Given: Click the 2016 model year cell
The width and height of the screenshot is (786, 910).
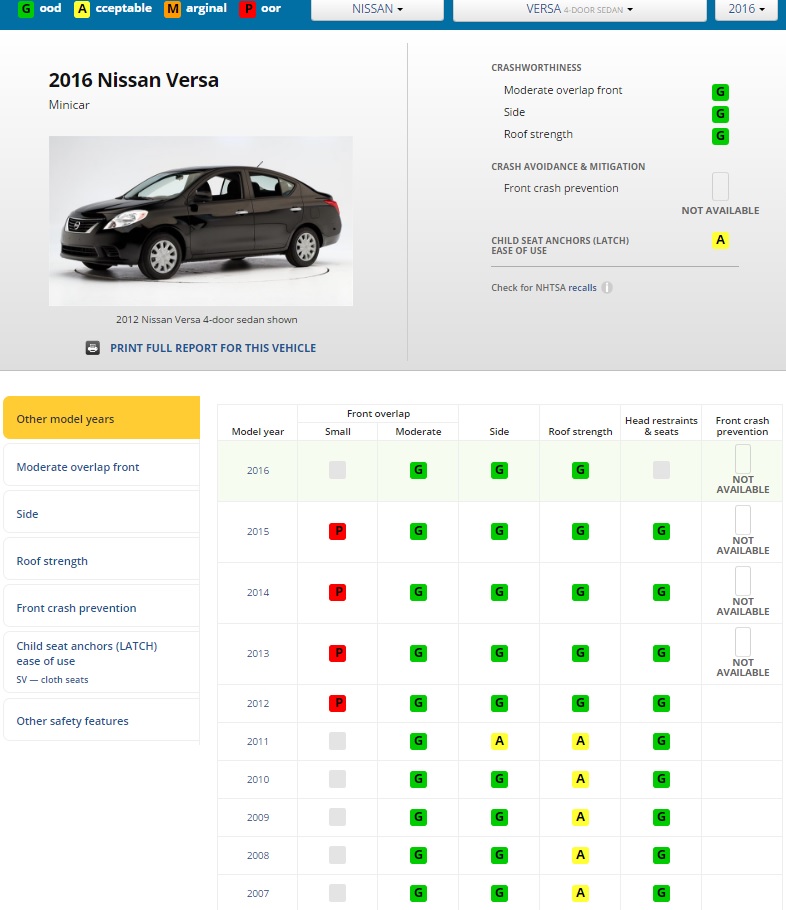Looking at the screenshot, I should (x=258, y=471).
